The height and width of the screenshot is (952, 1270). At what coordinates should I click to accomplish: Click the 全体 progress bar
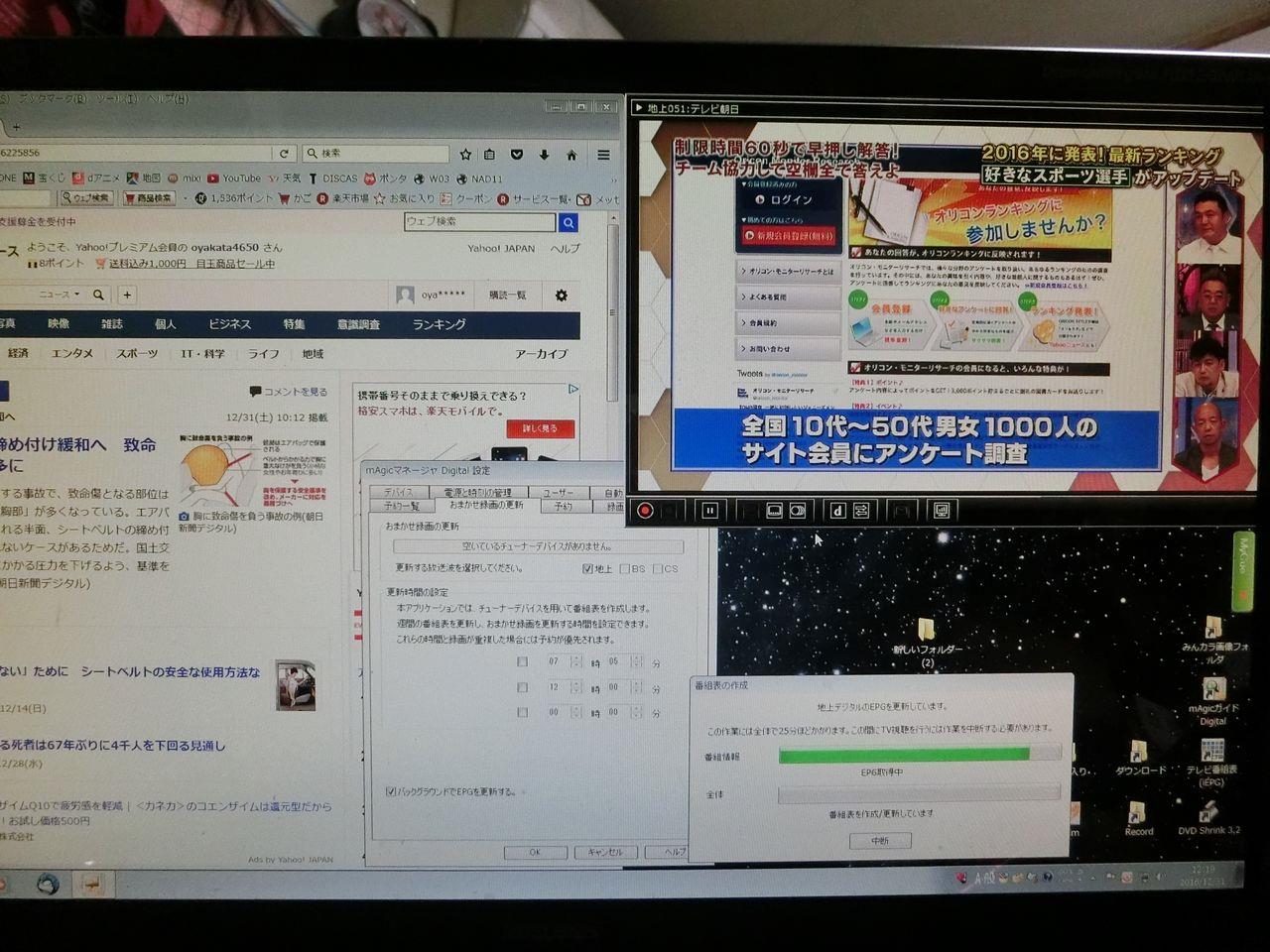point(919,794)
